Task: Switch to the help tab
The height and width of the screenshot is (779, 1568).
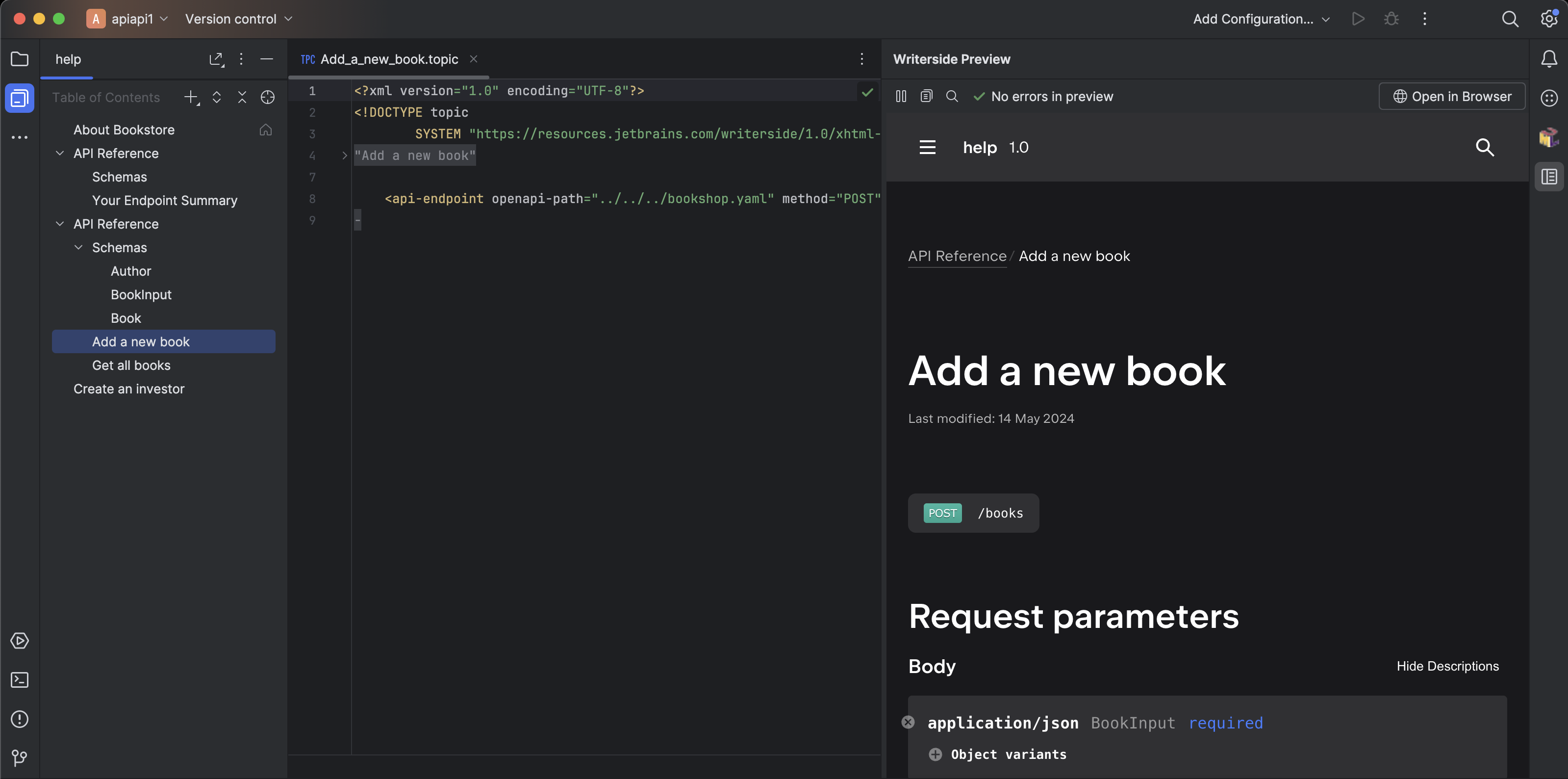Action: pos(68,59)
